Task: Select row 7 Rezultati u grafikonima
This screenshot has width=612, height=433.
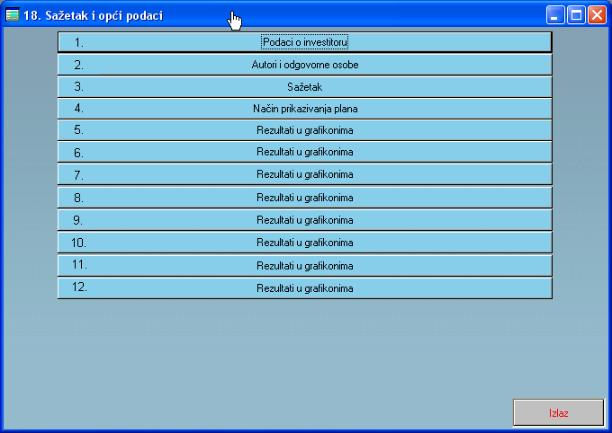Action: pyautogui.click(x=305, y=174)
